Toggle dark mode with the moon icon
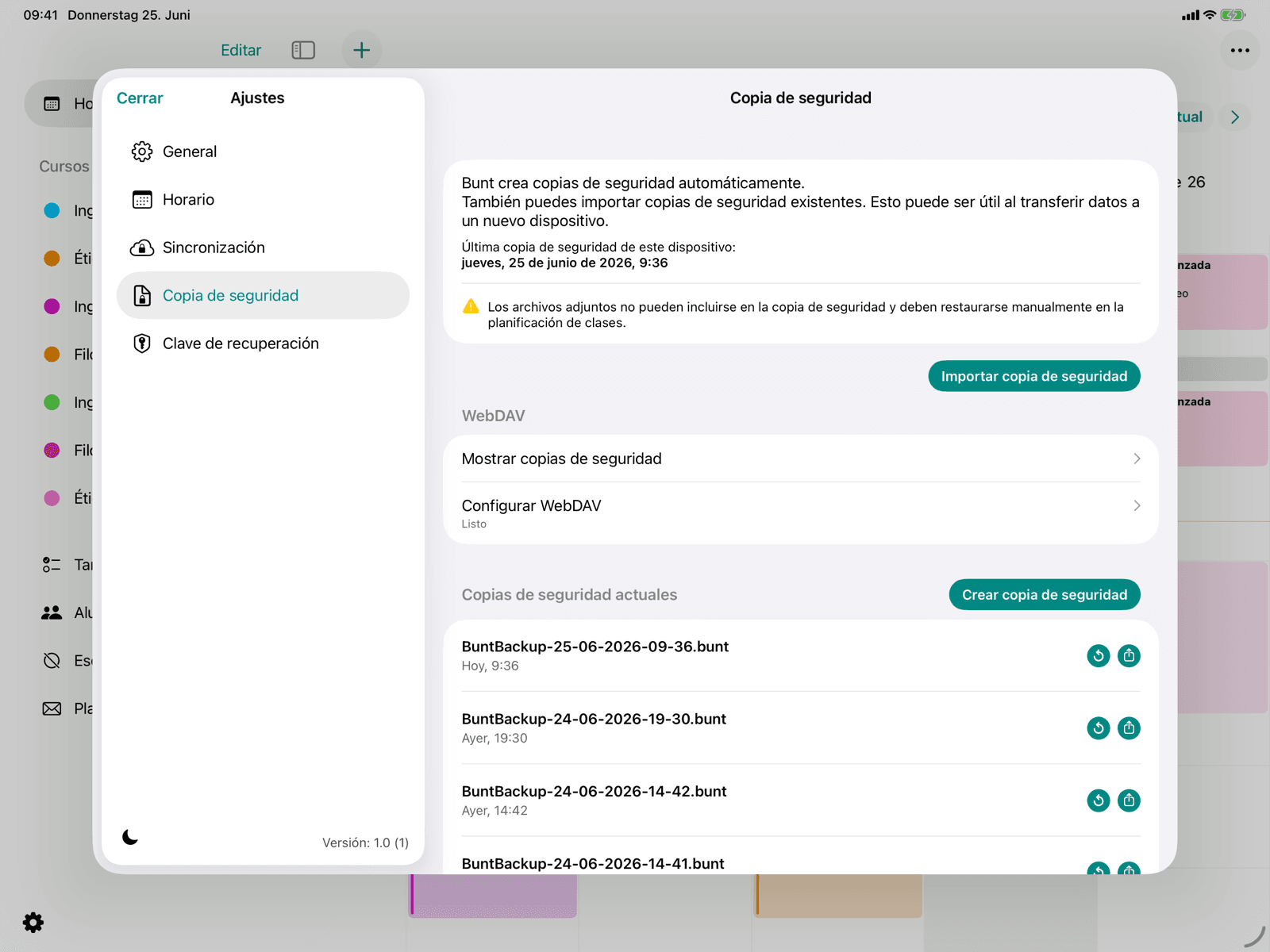1270x952 pixels. (x=130, y=837)
